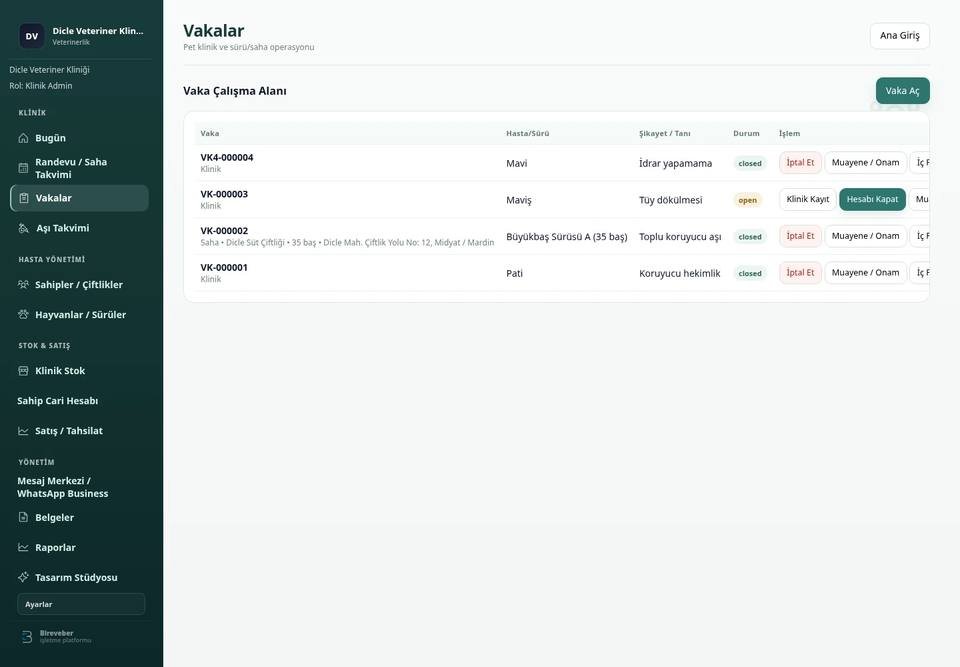The width and height of the screenshot is (960, 667).
Task: Click the open status badge for VK-000003
Action: coord(747,200)
